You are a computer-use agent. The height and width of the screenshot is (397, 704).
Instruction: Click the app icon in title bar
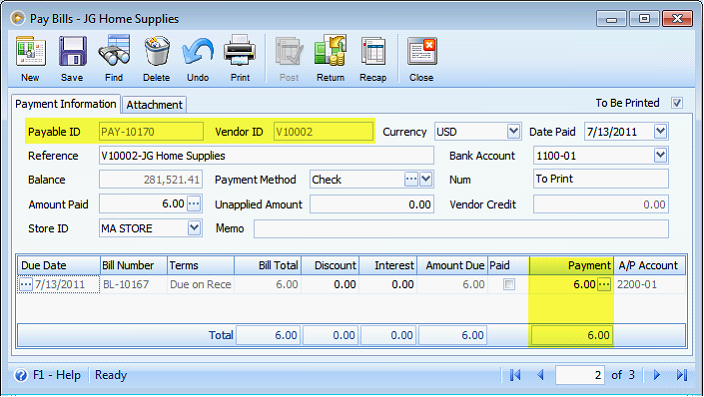point(18,18)
